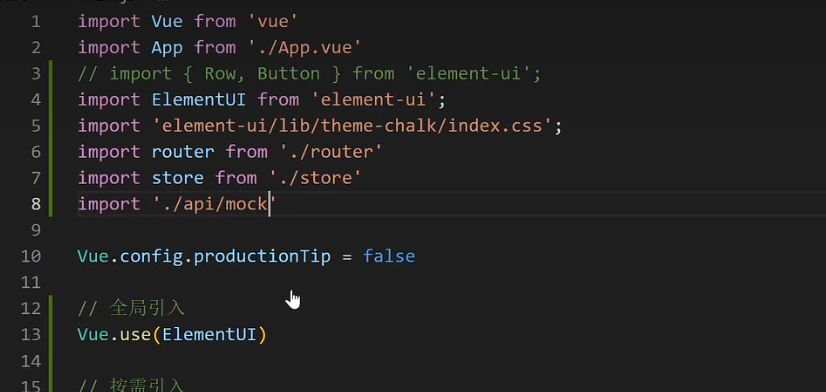This screenshot has height=392, width=826.
Task: Click line number 8 in the gutter
Action: 36,204
